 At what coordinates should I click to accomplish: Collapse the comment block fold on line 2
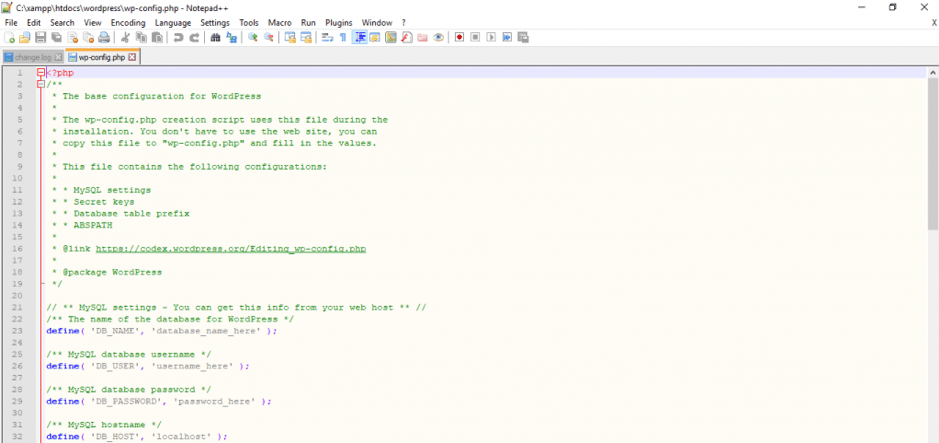(x=41, y=84)
